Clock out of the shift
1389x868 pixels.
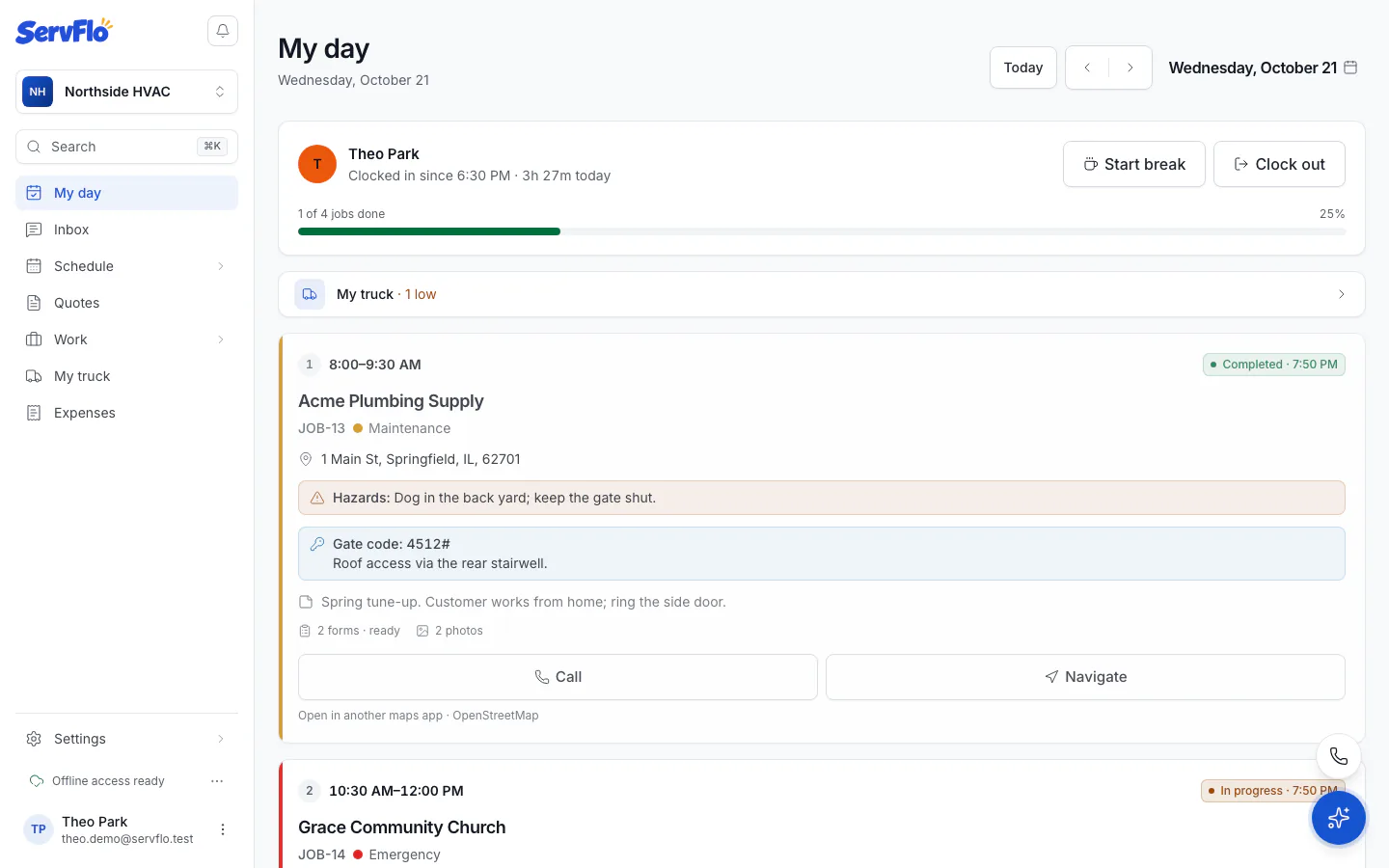click(1279, 164)
